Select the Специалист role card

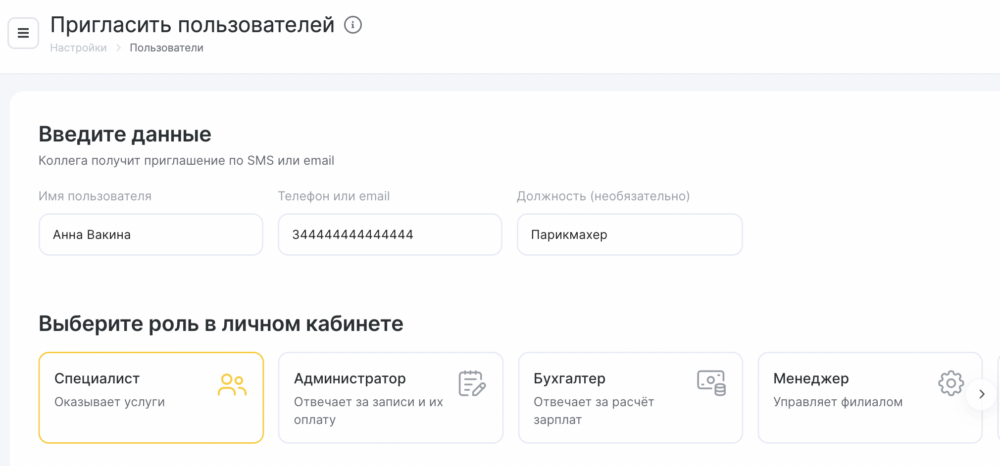151,398
